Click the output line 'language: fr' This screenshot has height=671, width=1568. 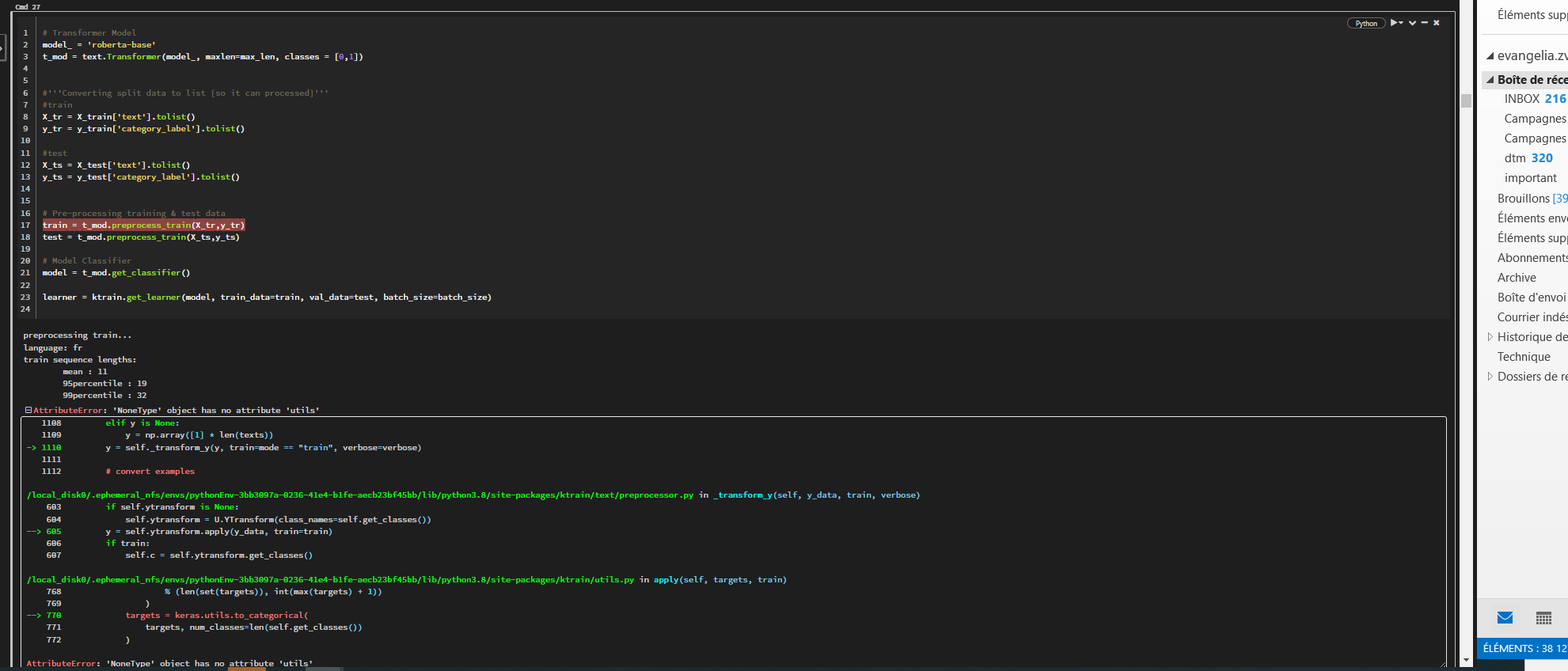pos(53,348)
